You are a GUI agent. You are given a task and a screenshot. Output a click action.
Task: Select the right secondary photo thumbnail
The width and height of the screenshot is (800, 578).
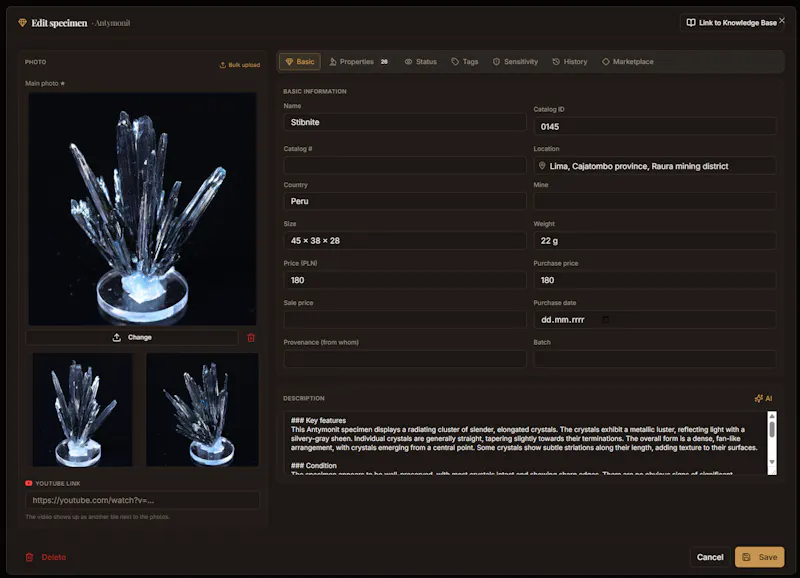pyautogui.click(x=202, y=410)
